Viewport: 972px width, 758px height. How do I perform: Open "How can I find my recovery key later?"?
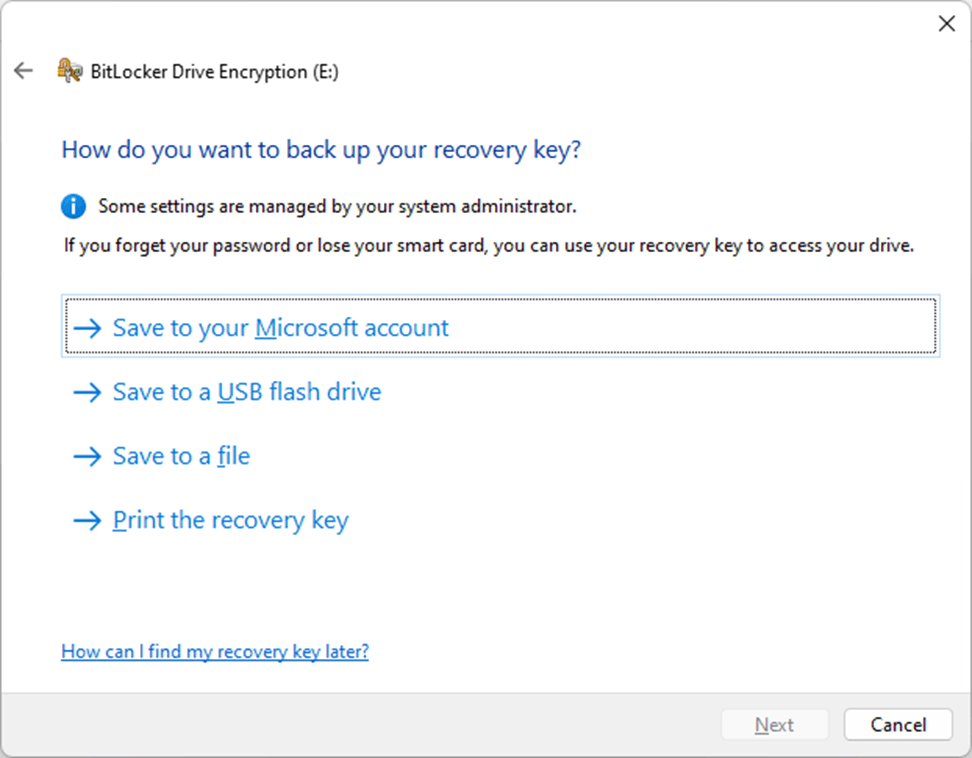(215, 652)
